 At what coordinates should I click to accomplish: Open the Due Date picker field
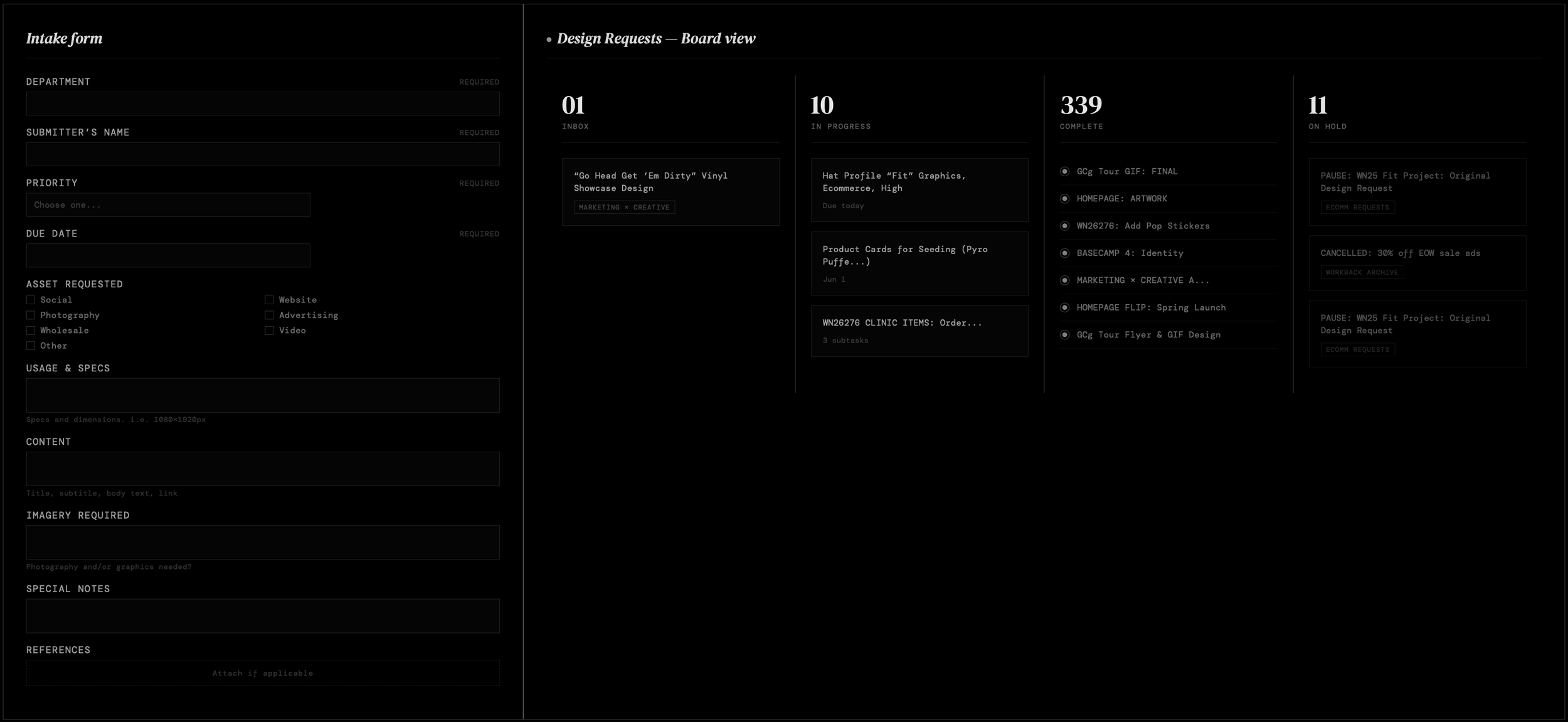point(168,255)
